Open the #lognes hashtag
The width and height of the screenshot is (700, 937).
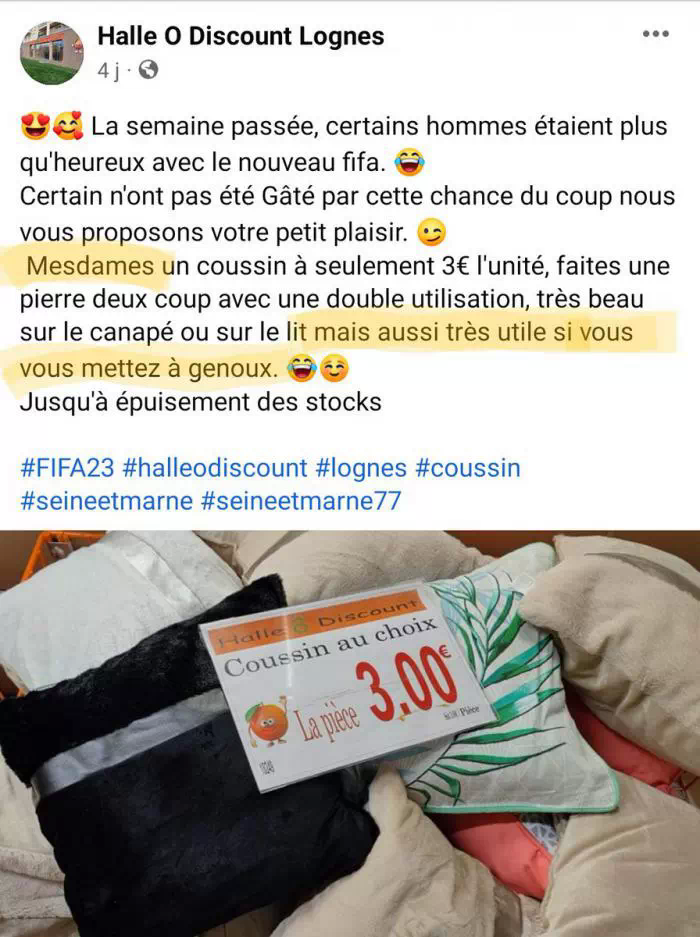tap(361, 468)
